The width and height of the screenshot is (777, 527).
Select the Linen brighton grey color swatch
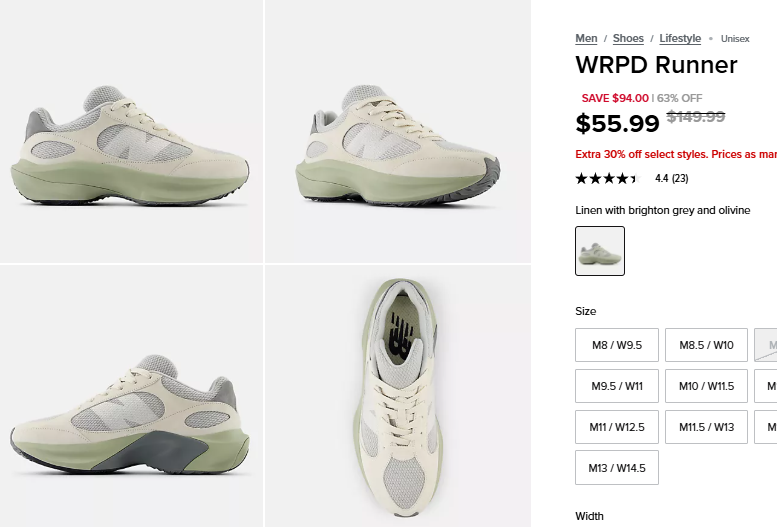(x=600, y=251)
